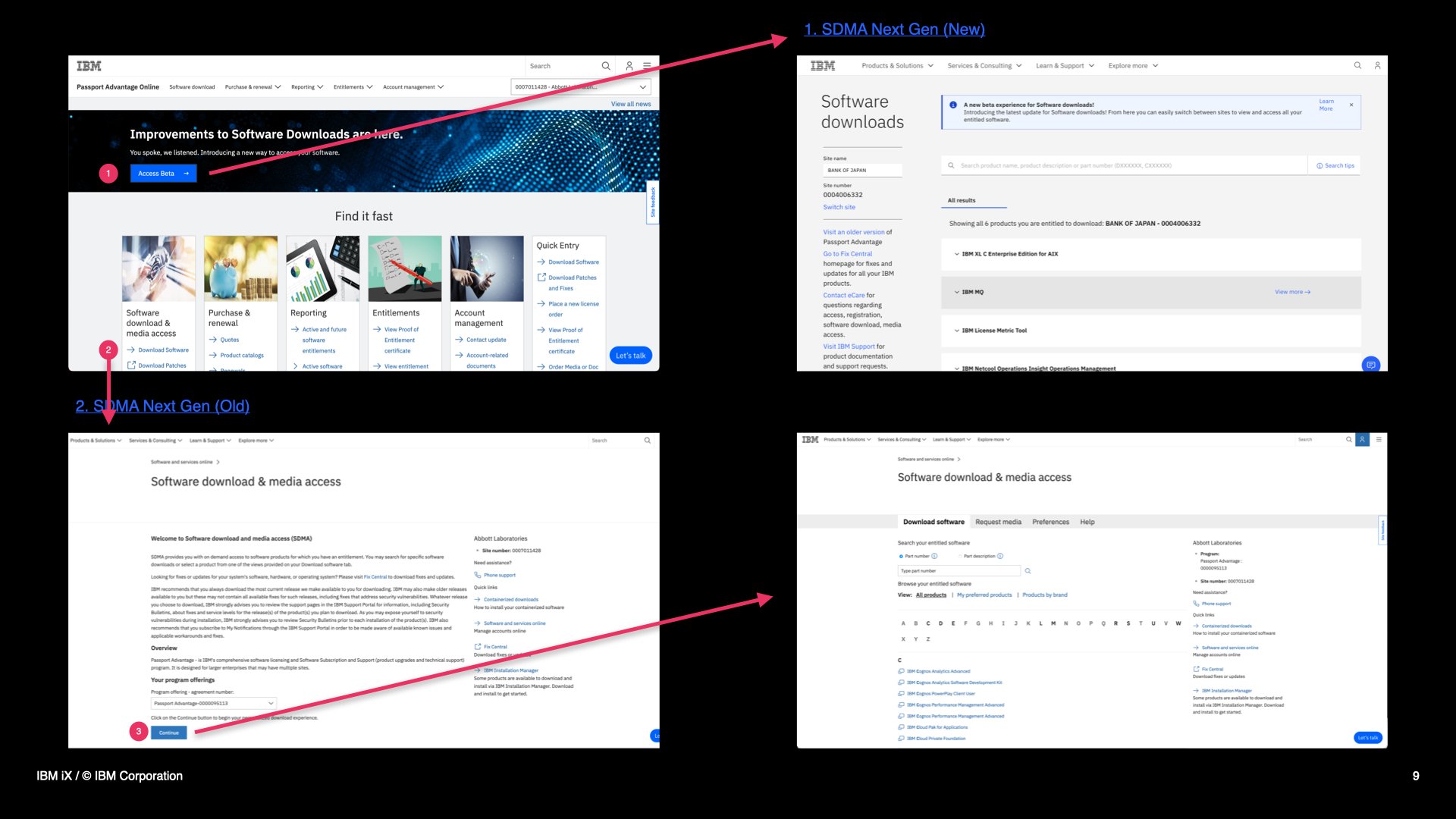Click My preferred products view link
This screenshot has width=1456, height=819.
click(x=984, y=595)
